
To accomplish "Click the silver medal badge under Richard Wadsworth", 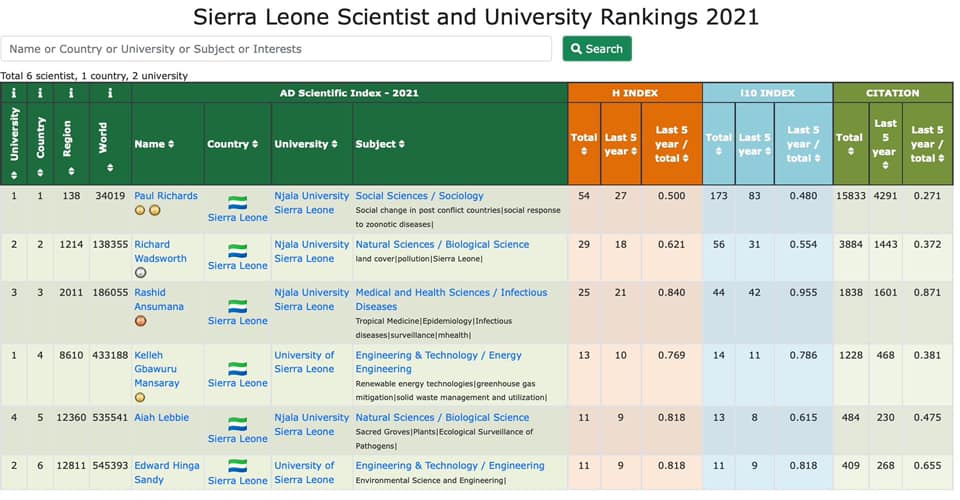I will click(x=140, y=272).
